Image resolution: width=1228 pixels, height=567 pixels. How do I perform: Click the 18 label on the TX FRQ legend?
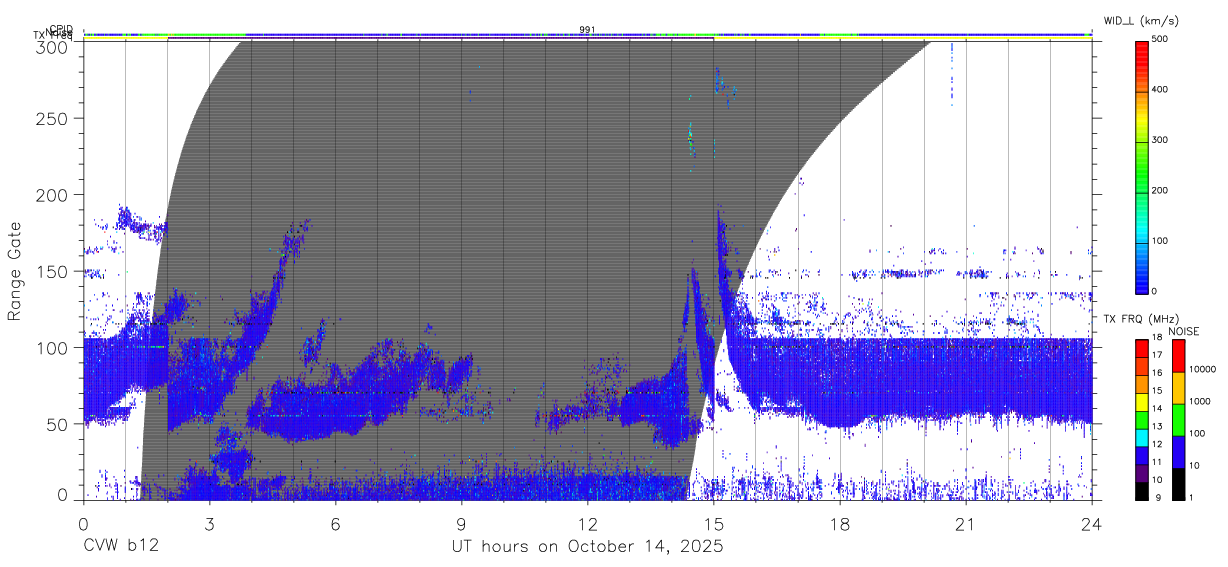tap(1156, 338)
